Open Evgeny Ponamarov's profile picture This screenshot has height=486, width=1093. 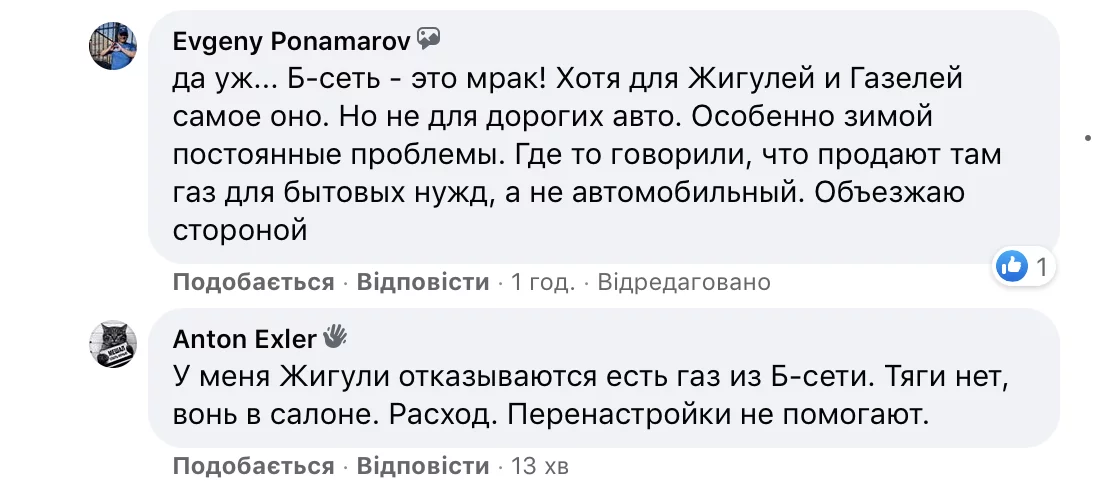click(x=113, y=45)
